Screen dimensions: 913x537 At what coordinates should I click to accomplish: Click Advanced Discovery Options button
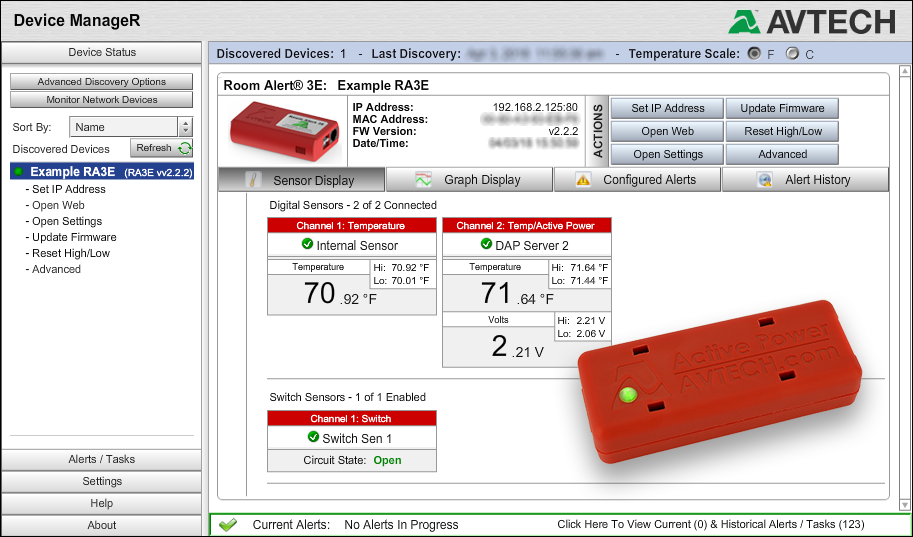click(101, 82)
